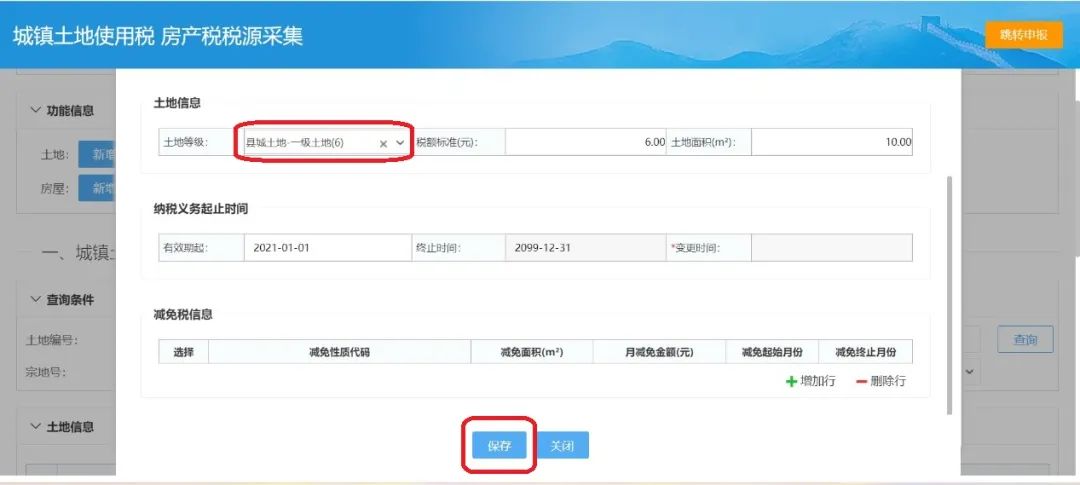Click the 减免终止月份 column header
Screen dimensions: 1080x485
click(866, 352)
